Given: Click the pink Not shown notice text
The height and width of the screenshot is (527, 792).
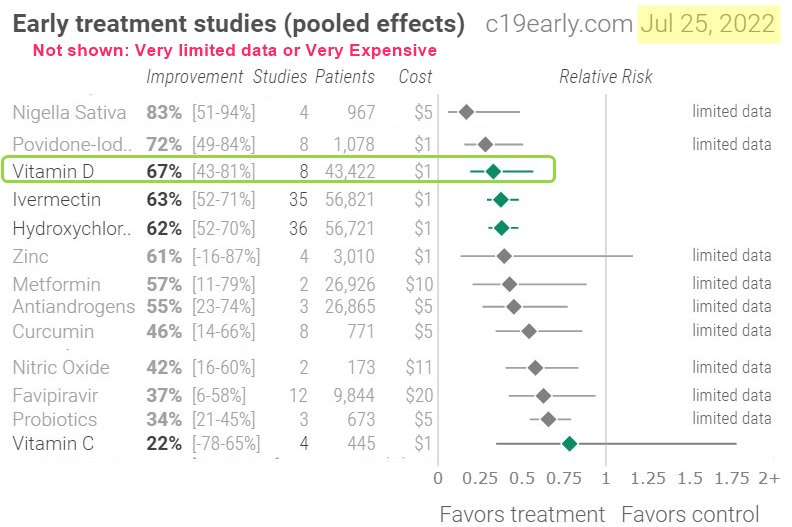Looking at the screenshot, I should point(235,50).
